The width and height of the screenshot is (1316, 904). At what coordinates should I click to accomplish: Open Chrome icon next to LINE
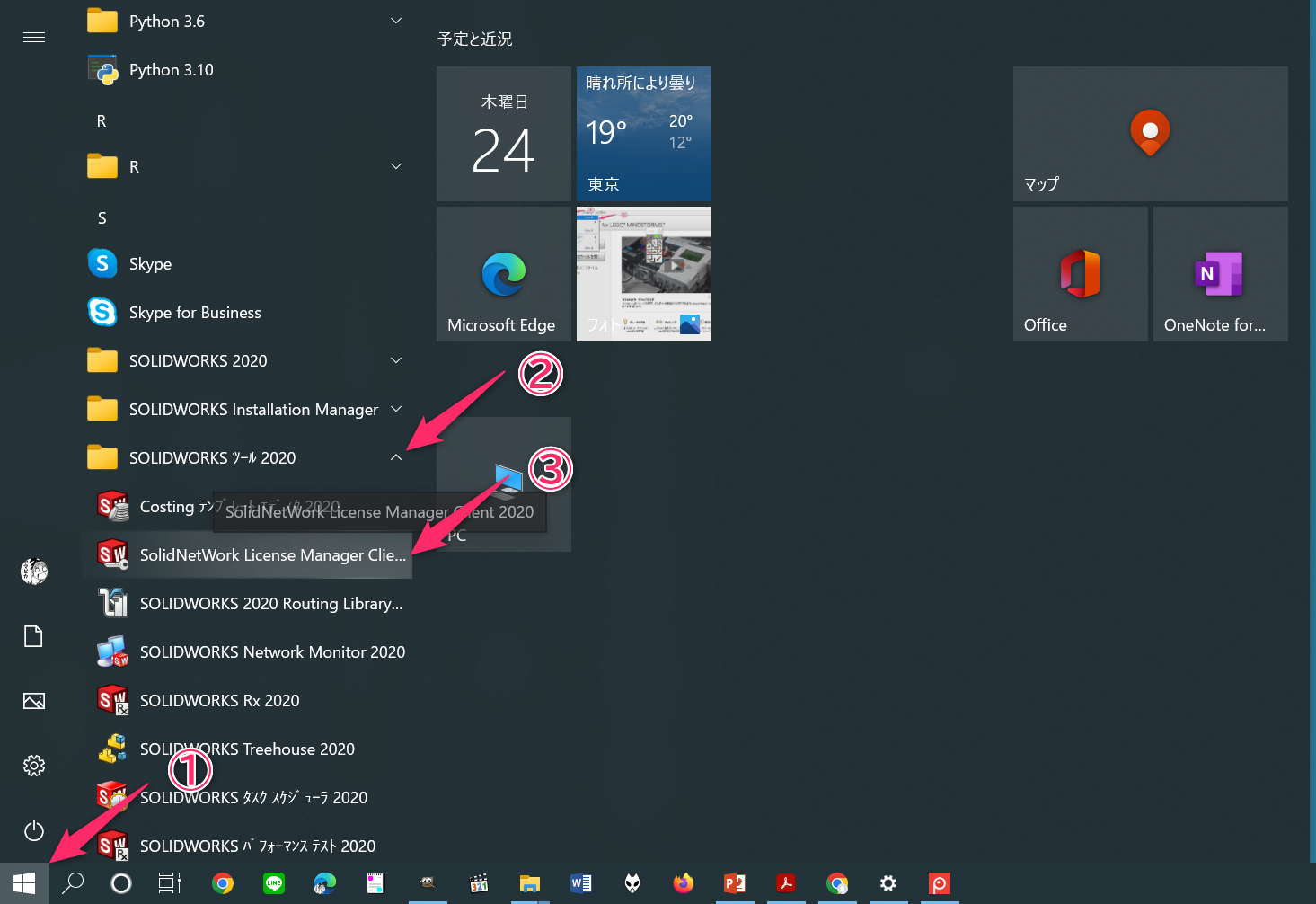(223, 883)
